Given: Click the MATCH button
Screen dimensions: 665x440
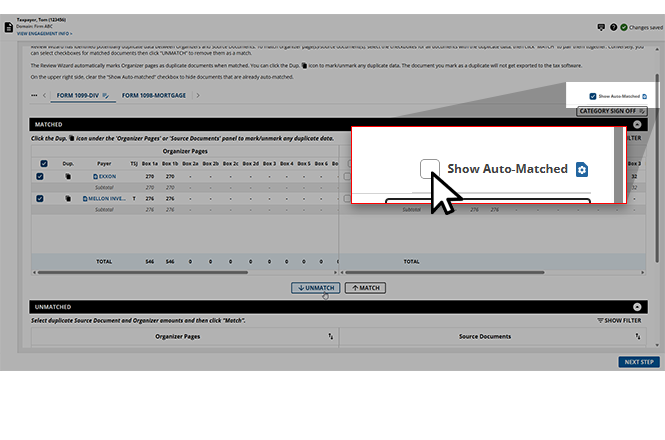Looking at the screenshot, I should coord(365,288).
